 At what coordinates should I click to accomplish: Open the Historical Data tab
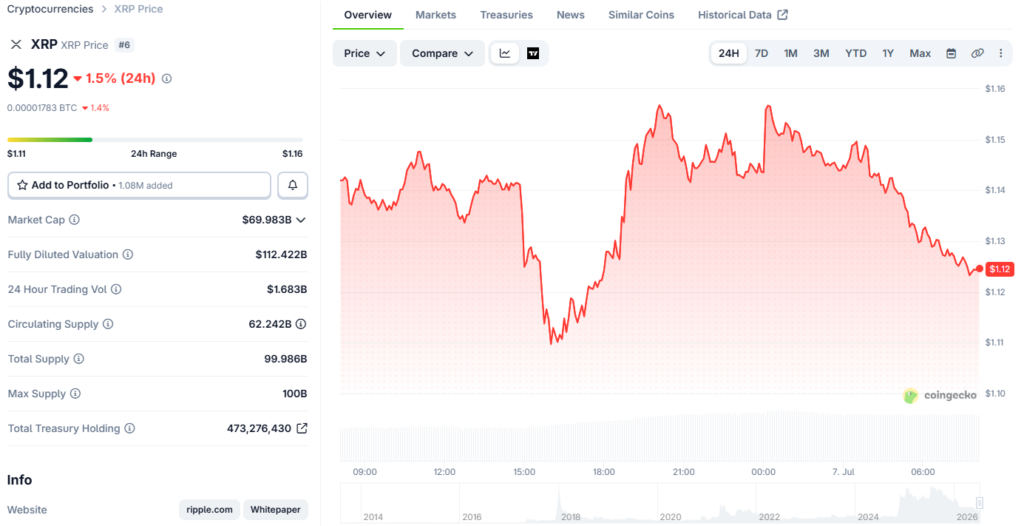click(x=743, y=15)
